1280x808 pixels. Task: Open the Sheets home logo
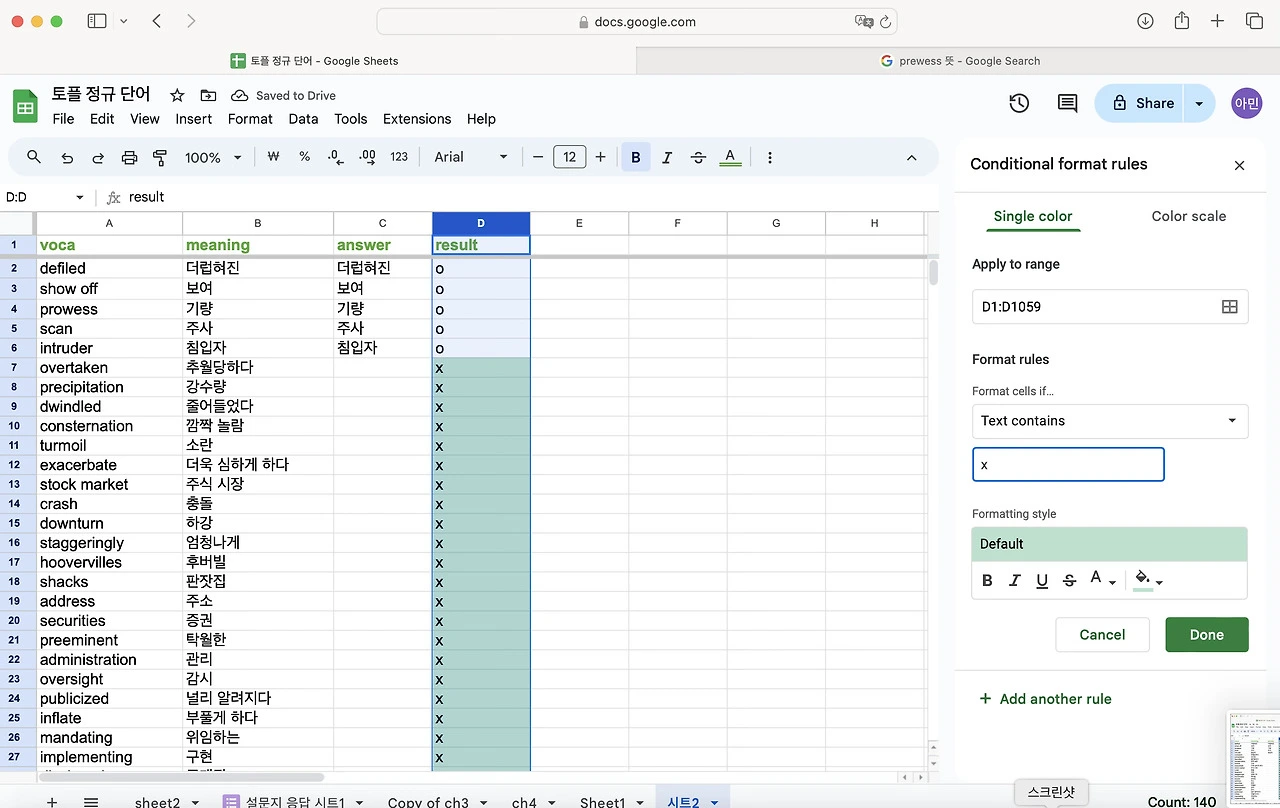click(25, 106)
